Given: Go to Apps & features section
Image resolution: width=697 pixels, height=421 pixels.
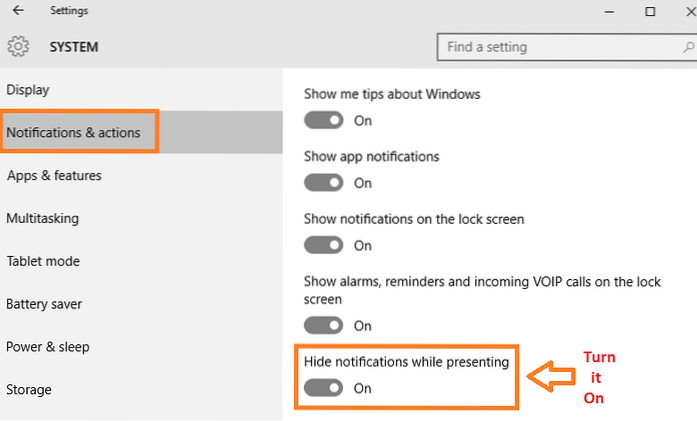Looking at the screenshot, I should 54,176.
